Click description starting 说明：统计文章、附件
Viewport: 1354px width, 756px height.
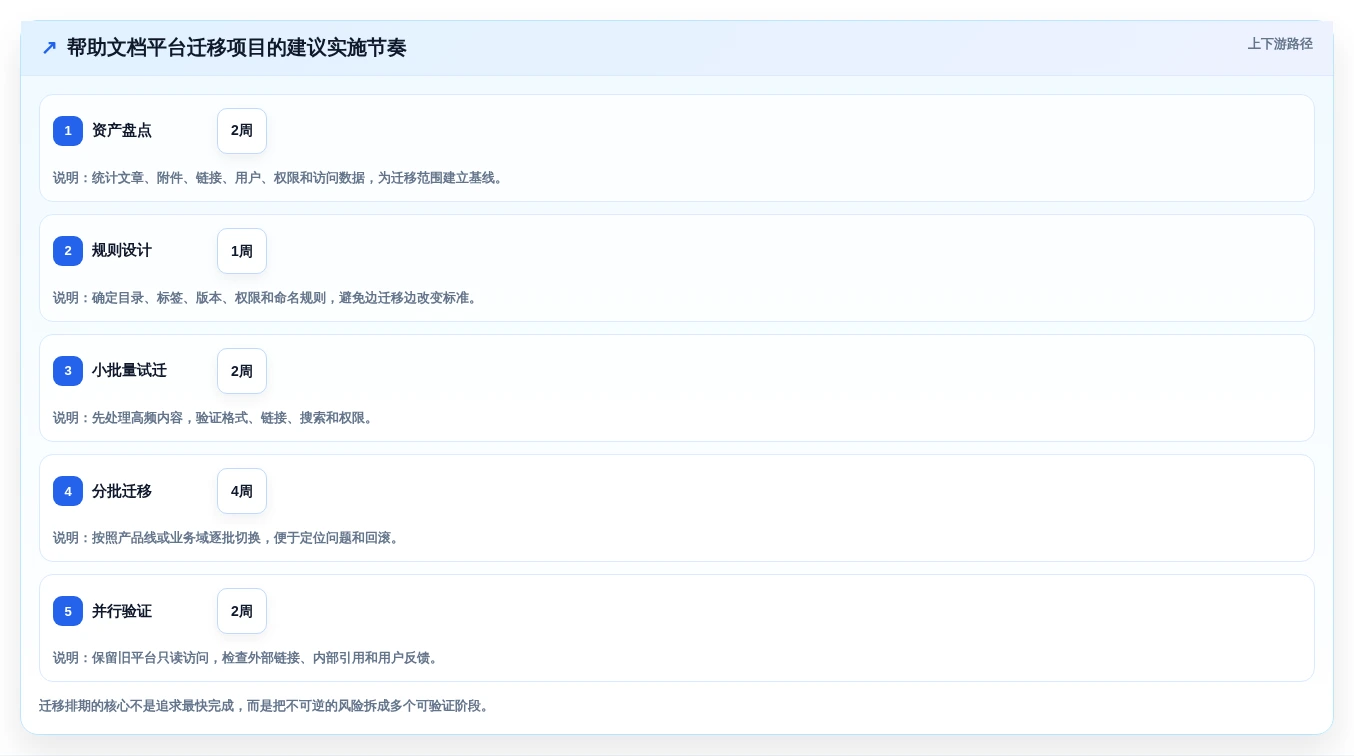tap(280, 178)
